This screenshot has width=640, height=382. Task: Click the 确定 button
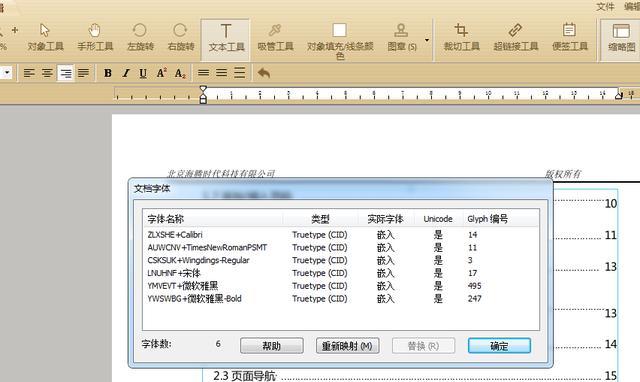pyautogui.click(x=499, y=346)
